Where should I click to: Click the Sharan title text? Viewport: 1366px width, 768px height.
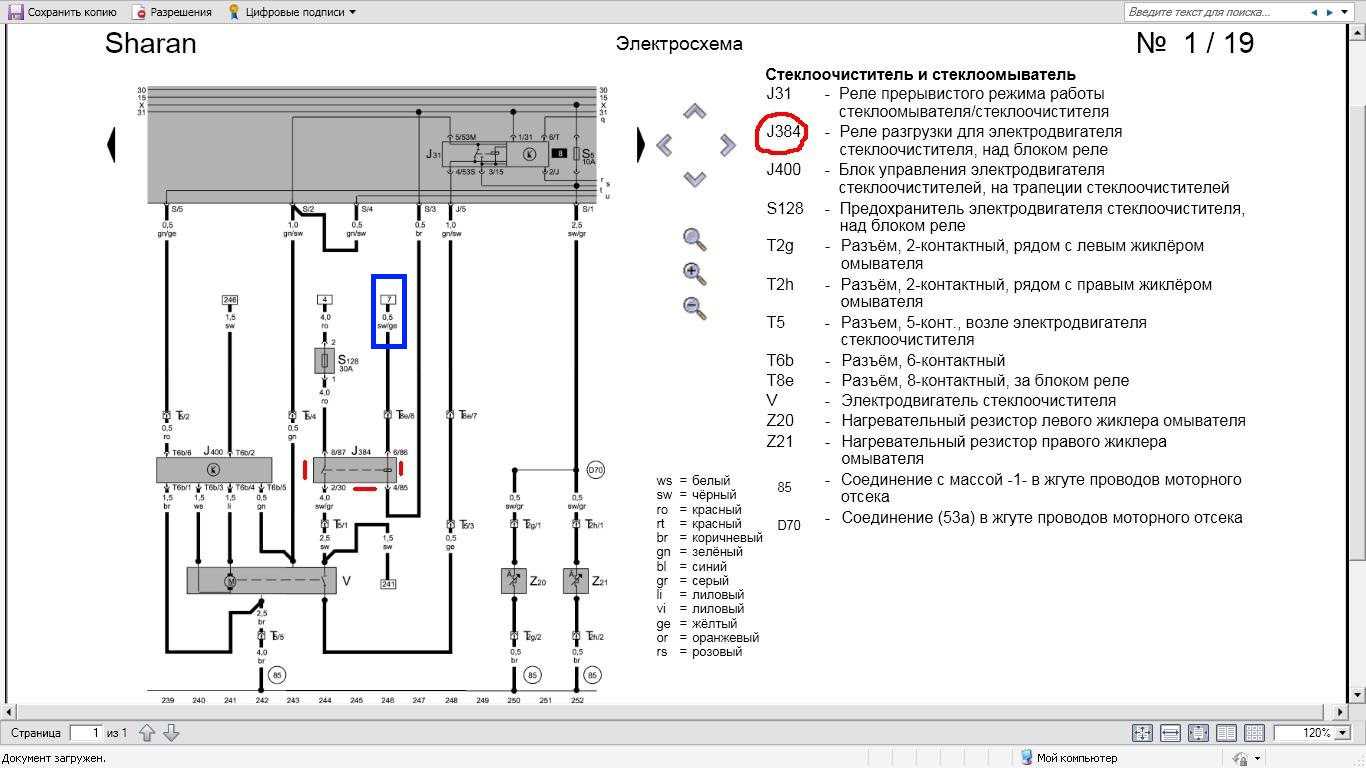click(151, 44)
